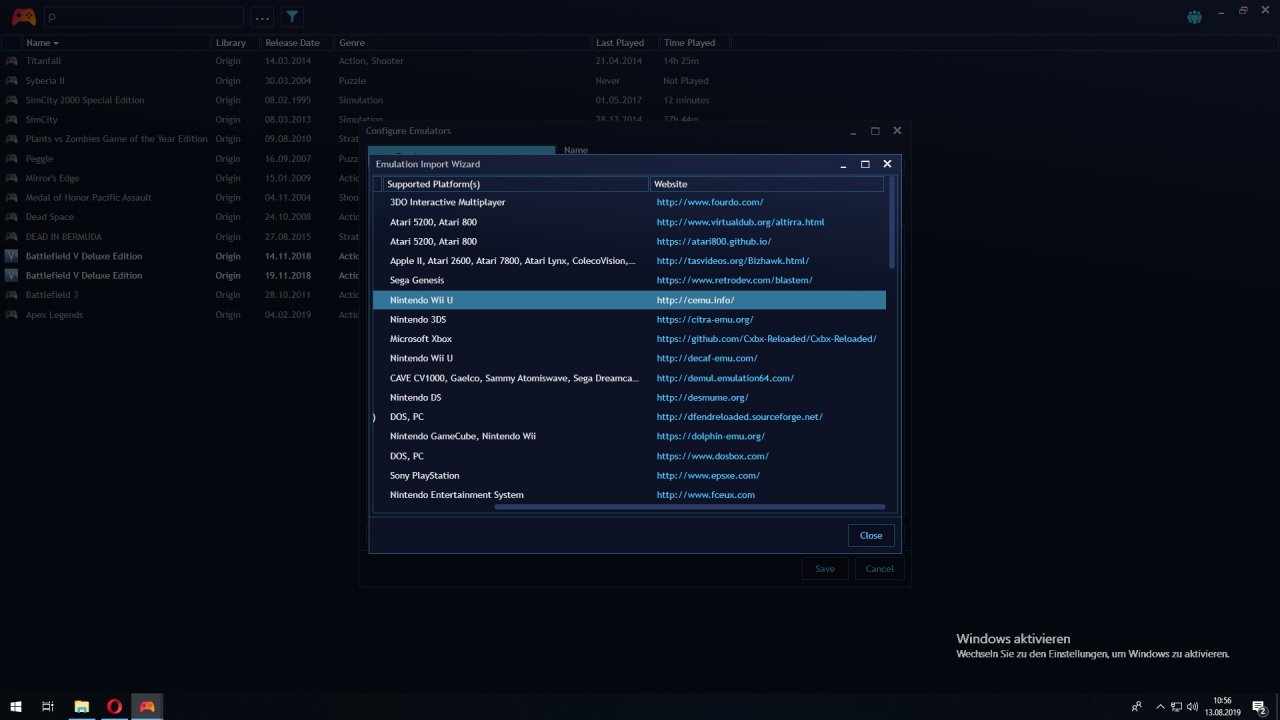Image resolution: width=1280 pixels, height=720 pixels.
Task: Click the Playnite taskbar icon
Action: tap(147, 706)
